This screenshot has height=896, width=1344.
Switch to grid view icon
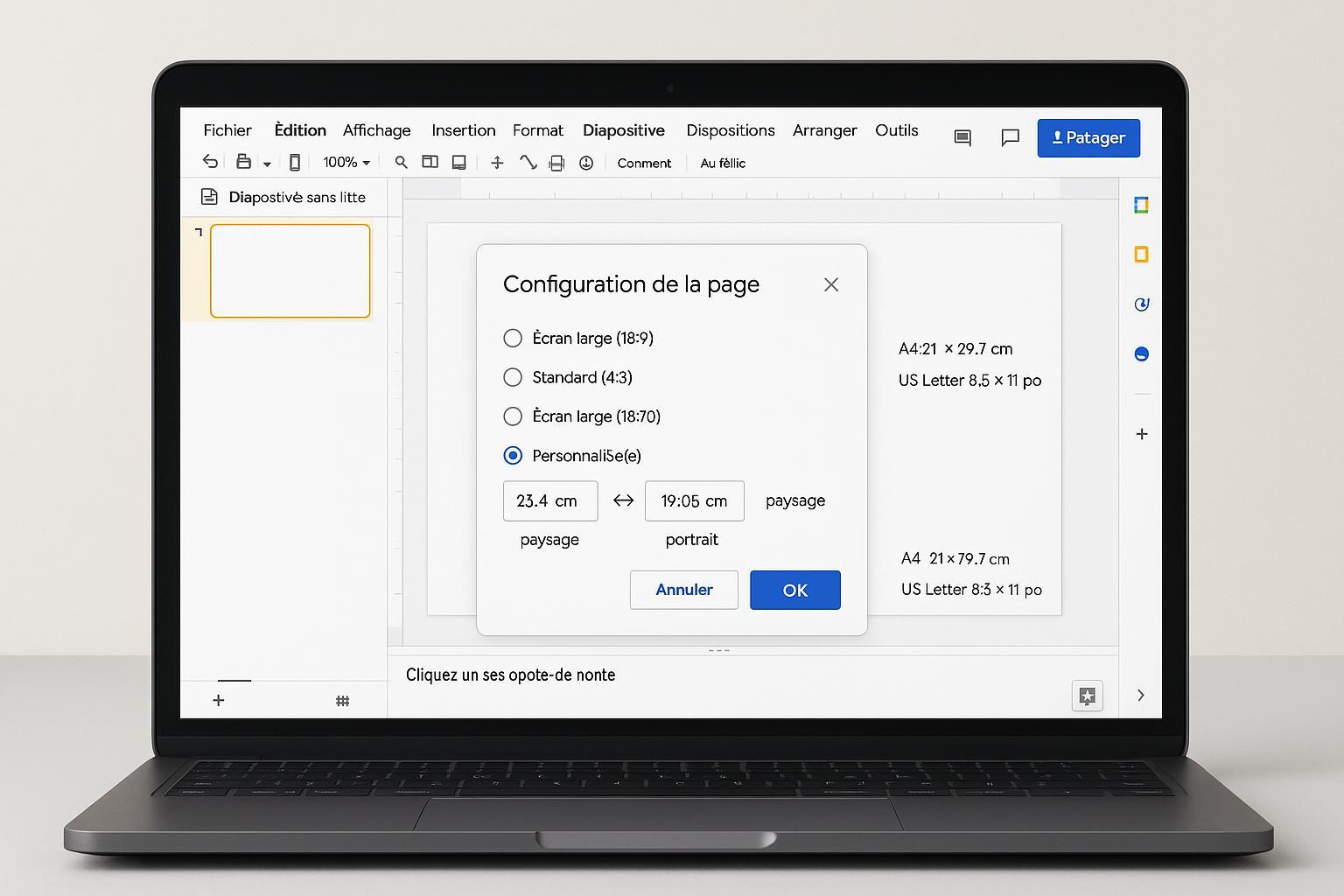343,701
